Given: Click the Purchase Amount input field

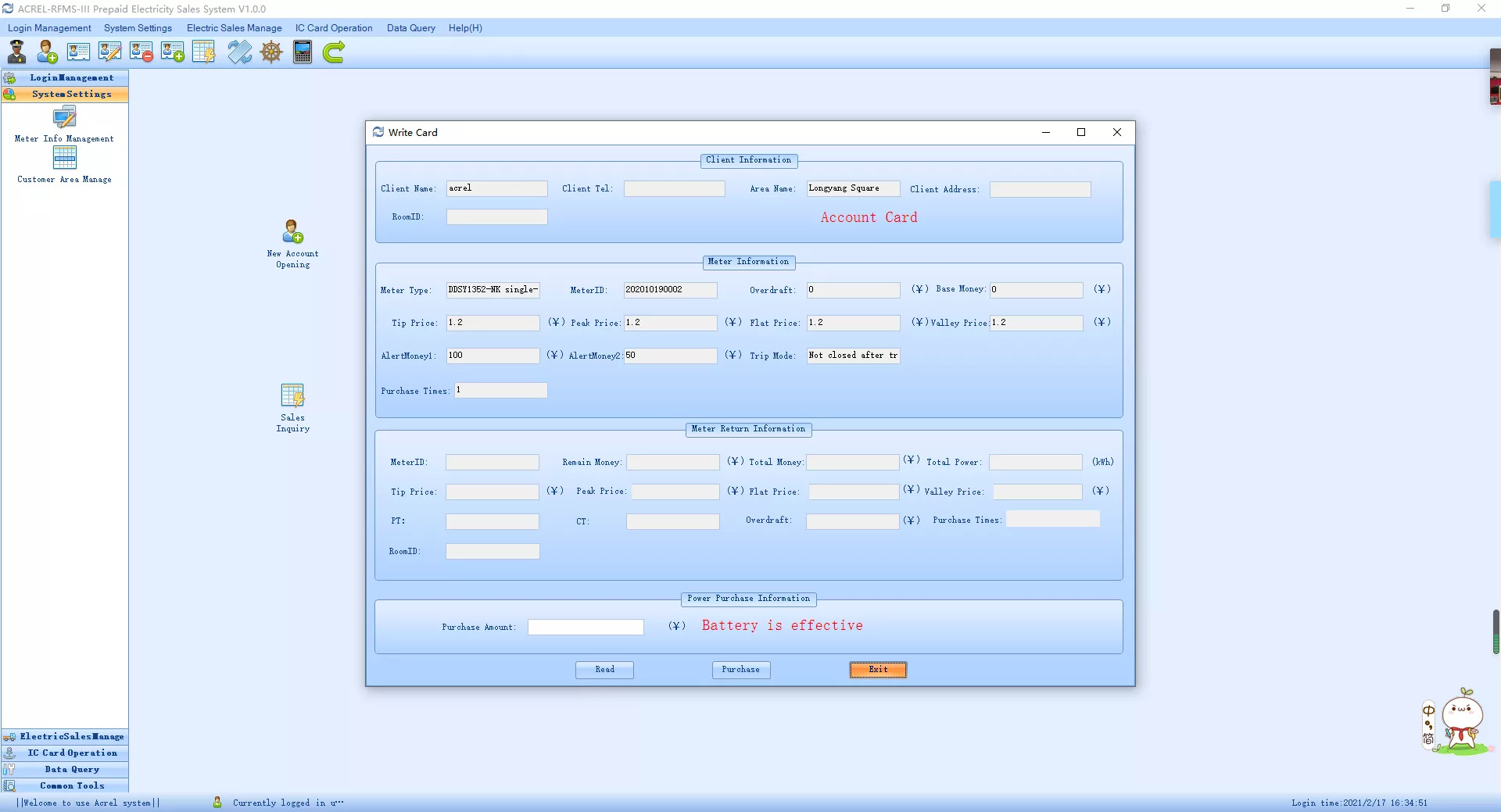Looking at the screenshot, I should point(586,627).
